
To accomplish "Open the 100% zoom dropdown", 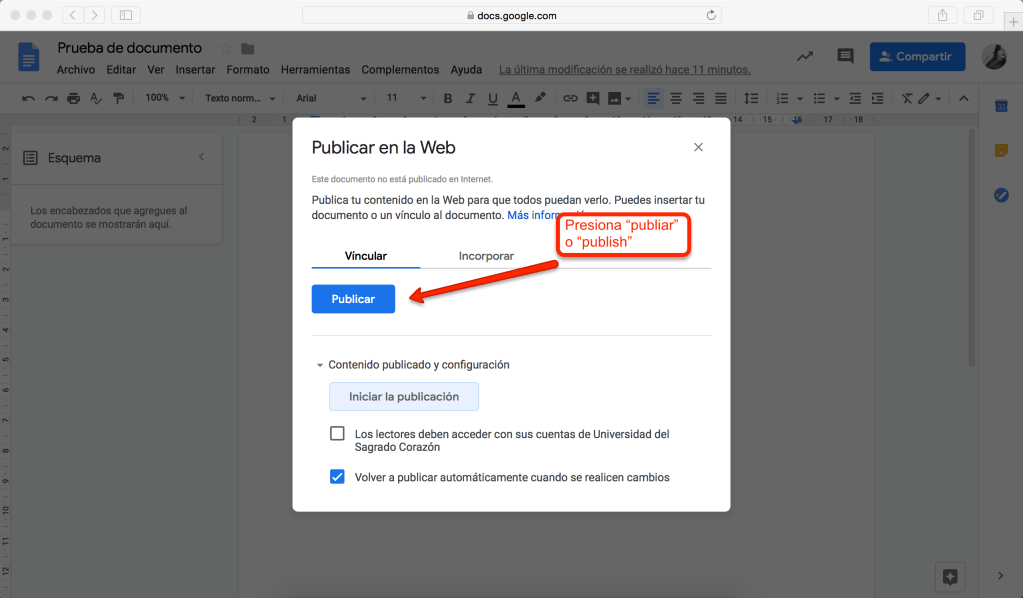I will [x=165, y=98].
